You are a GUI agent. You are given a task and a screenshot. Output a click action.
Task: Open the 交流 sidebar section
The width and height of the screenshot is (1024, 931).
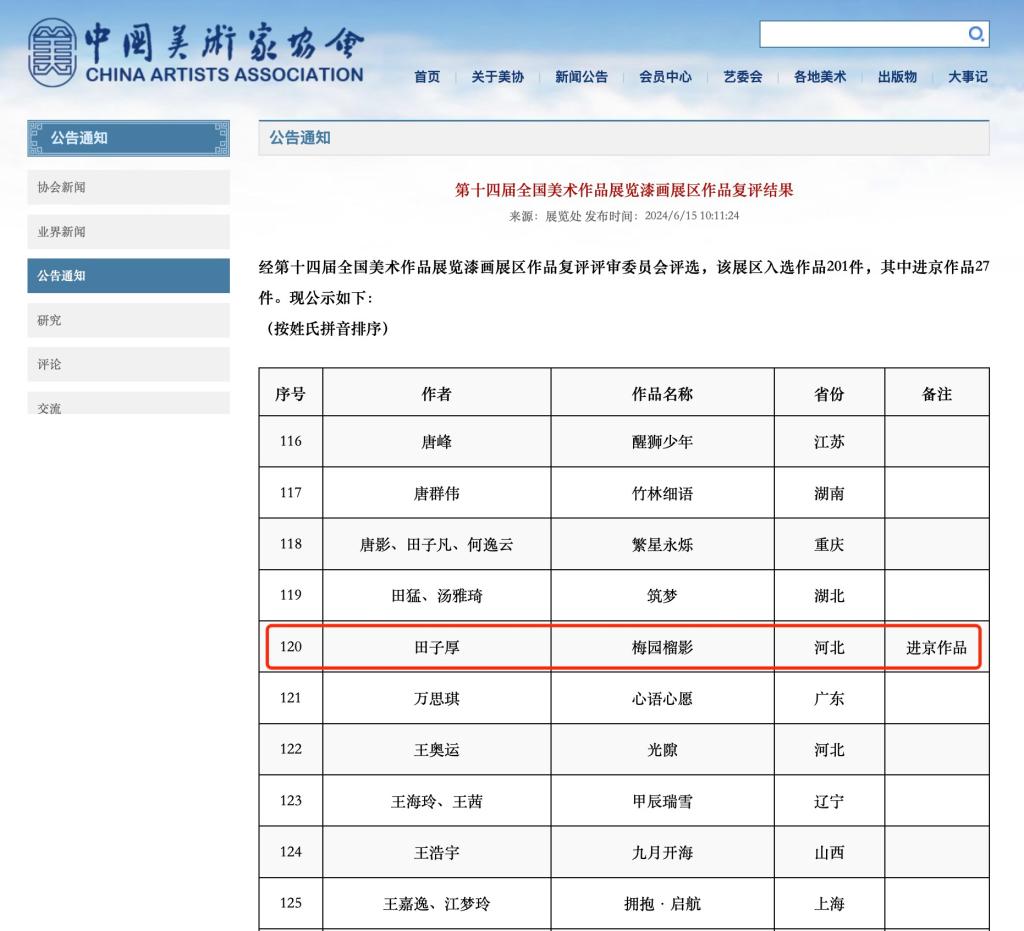click(128, 405)
